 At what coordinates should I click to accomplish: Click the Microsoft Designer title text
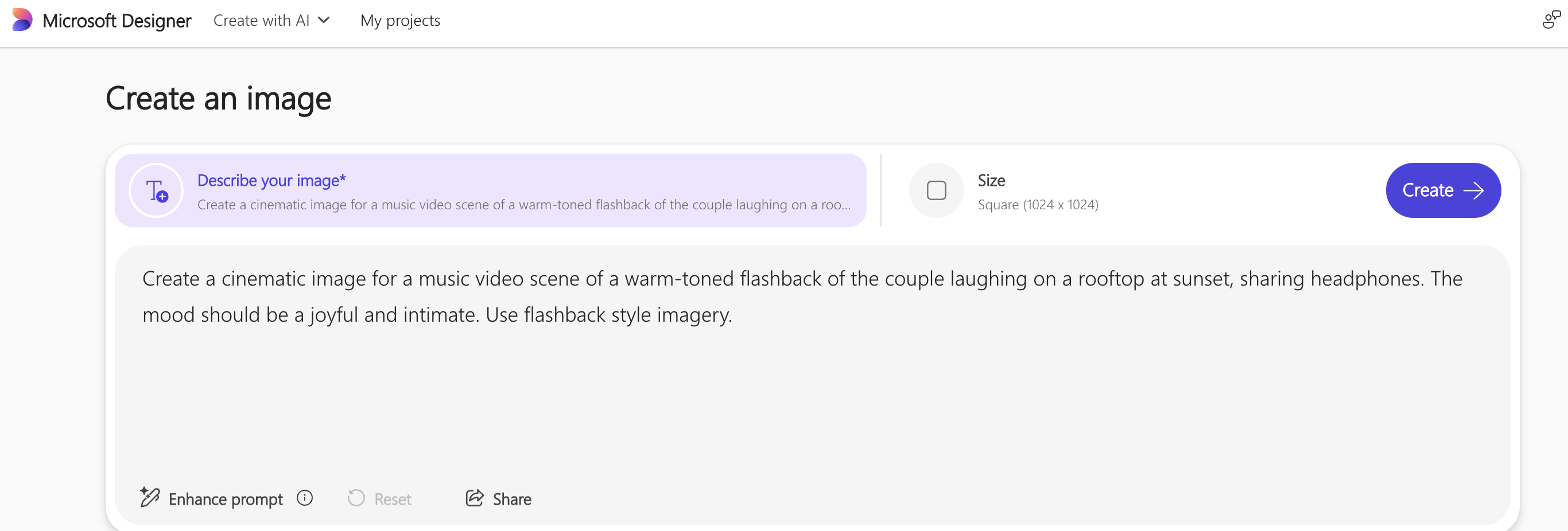(x=117, y=21)
